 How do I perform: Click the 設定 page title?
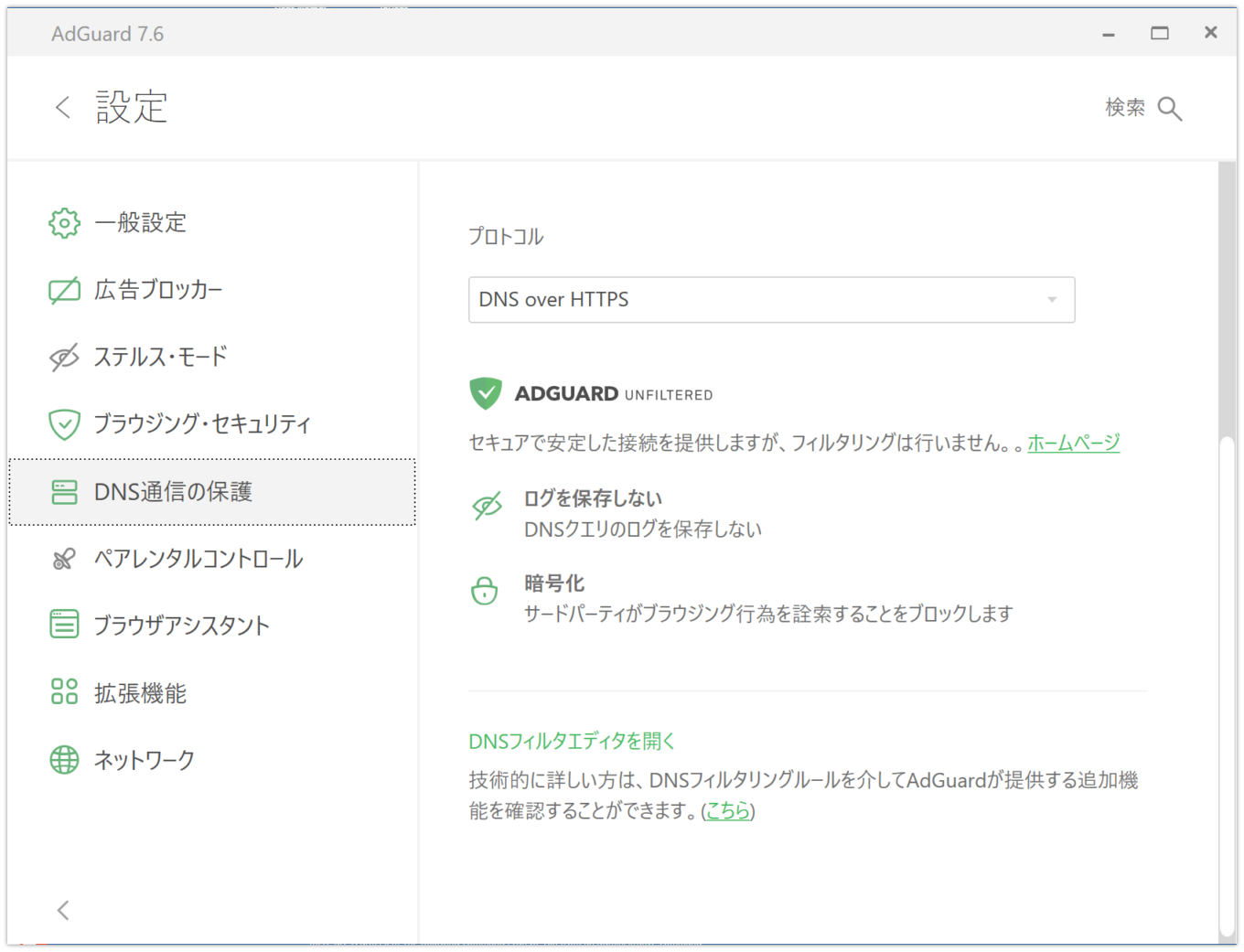(132, 107)
